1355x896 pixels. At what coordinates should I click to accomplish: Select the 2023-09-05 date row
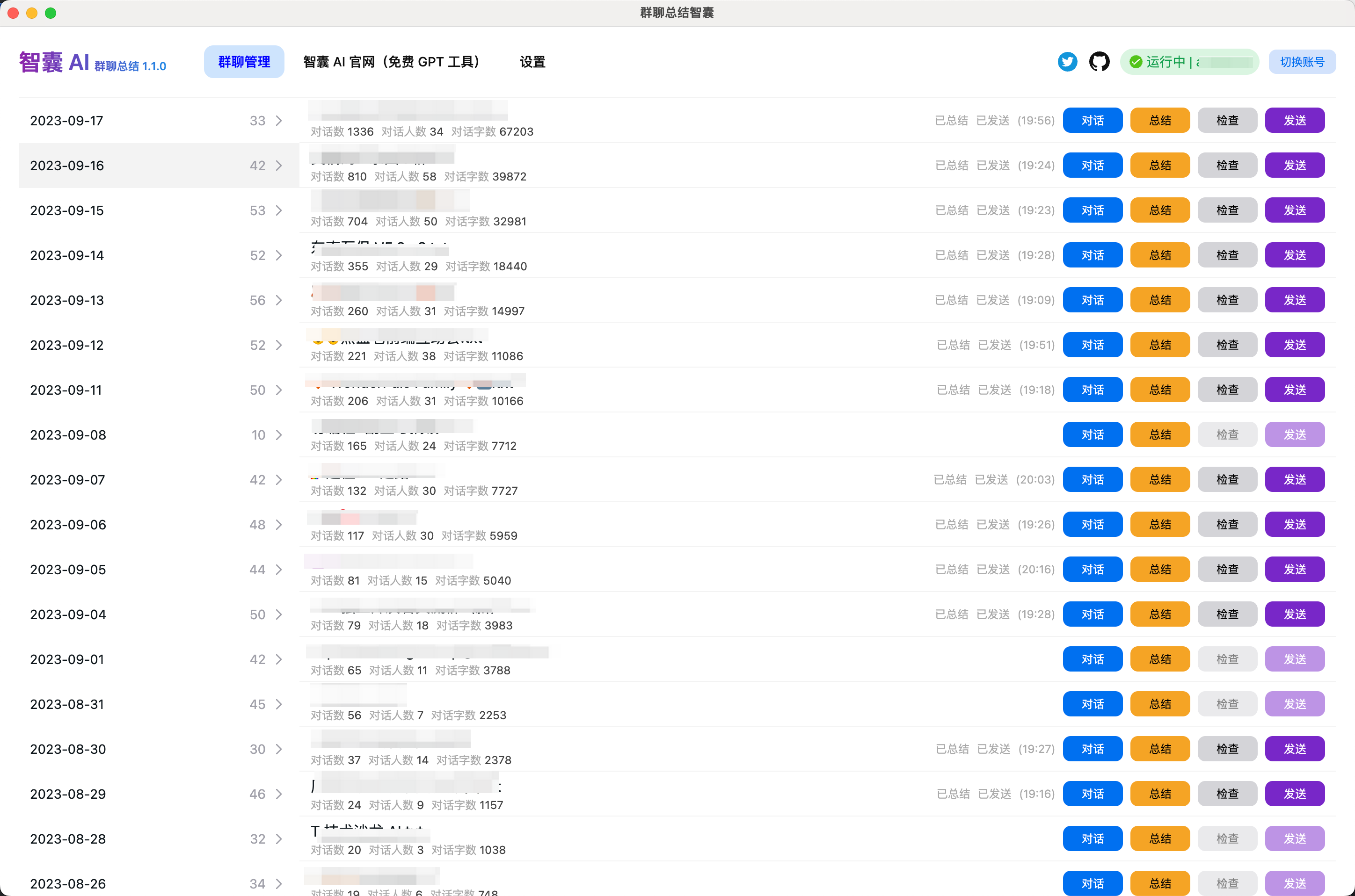click(159, 570)
